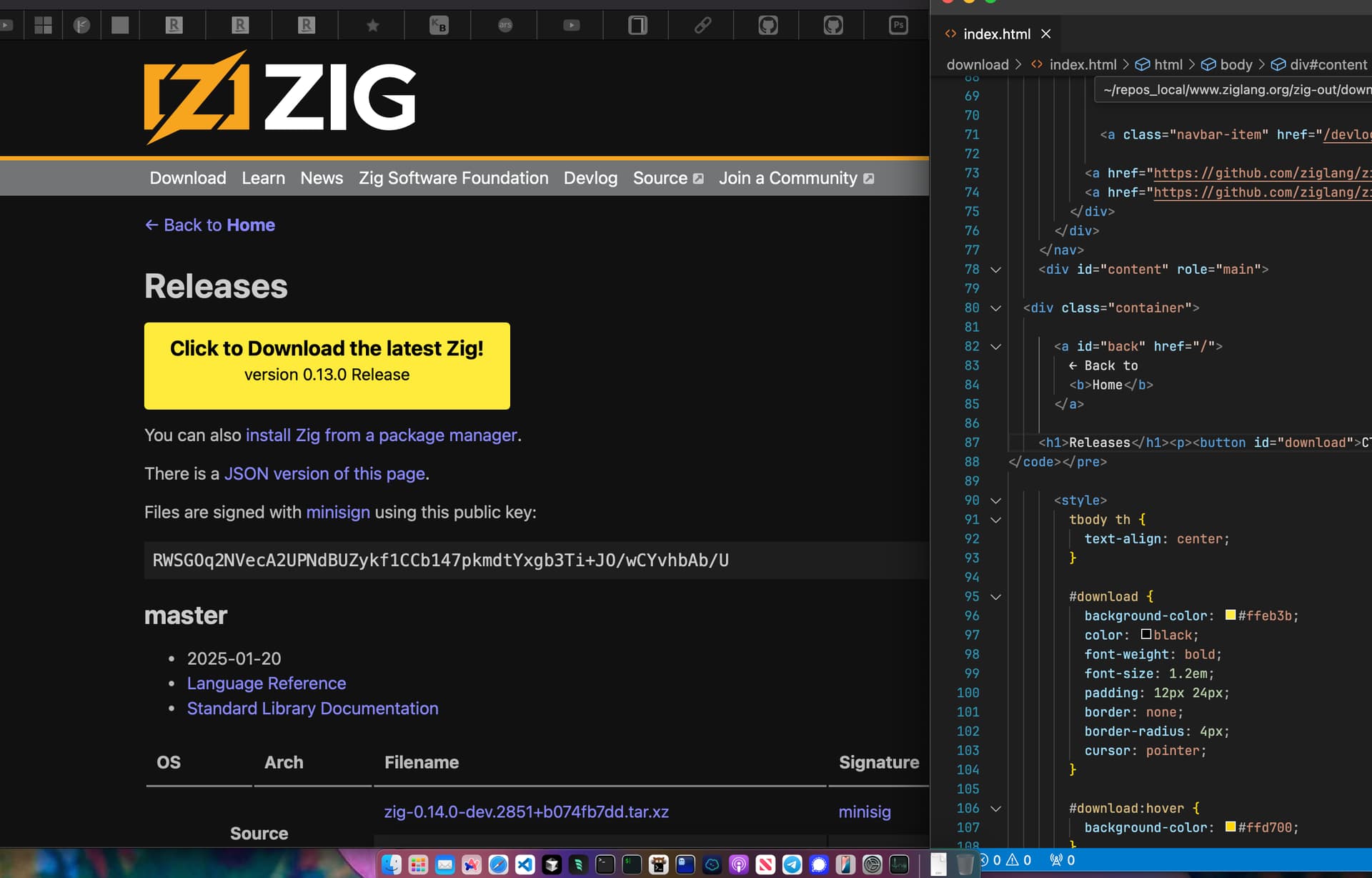Open the white-prompt Terminal app in Dock
The image size is (1372, 878).
605,864
